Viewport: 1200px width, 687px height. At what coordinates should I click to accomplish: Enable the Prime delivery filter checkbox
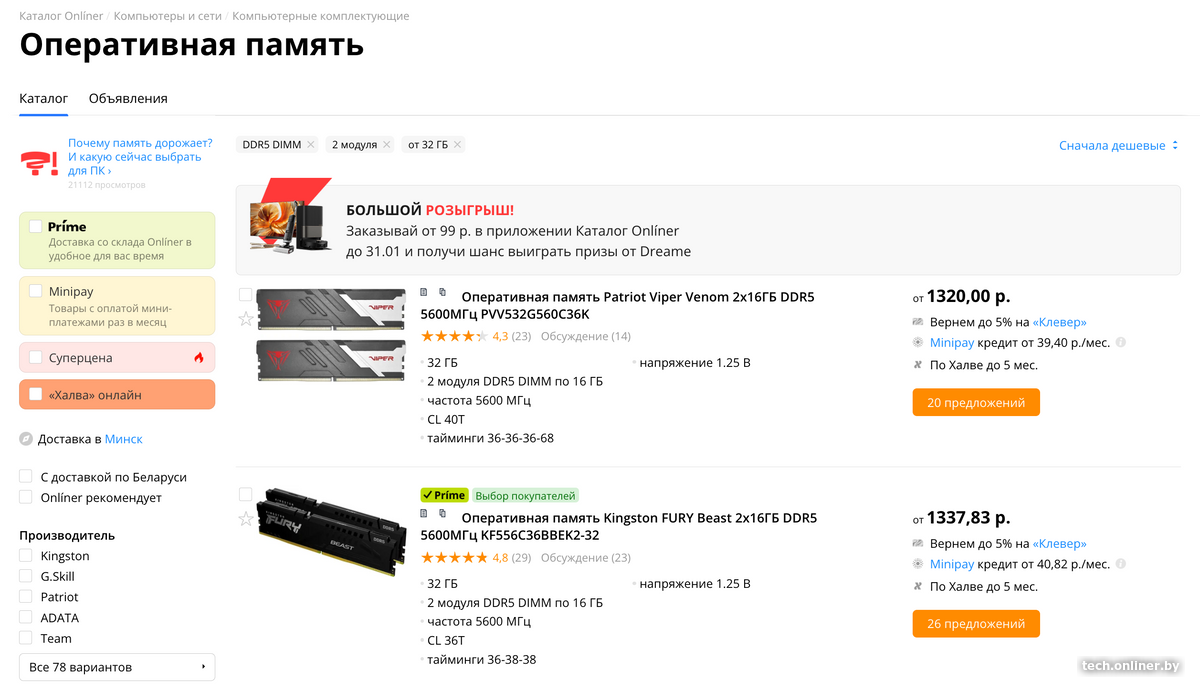pyautogui.click(x=36, y=227)
